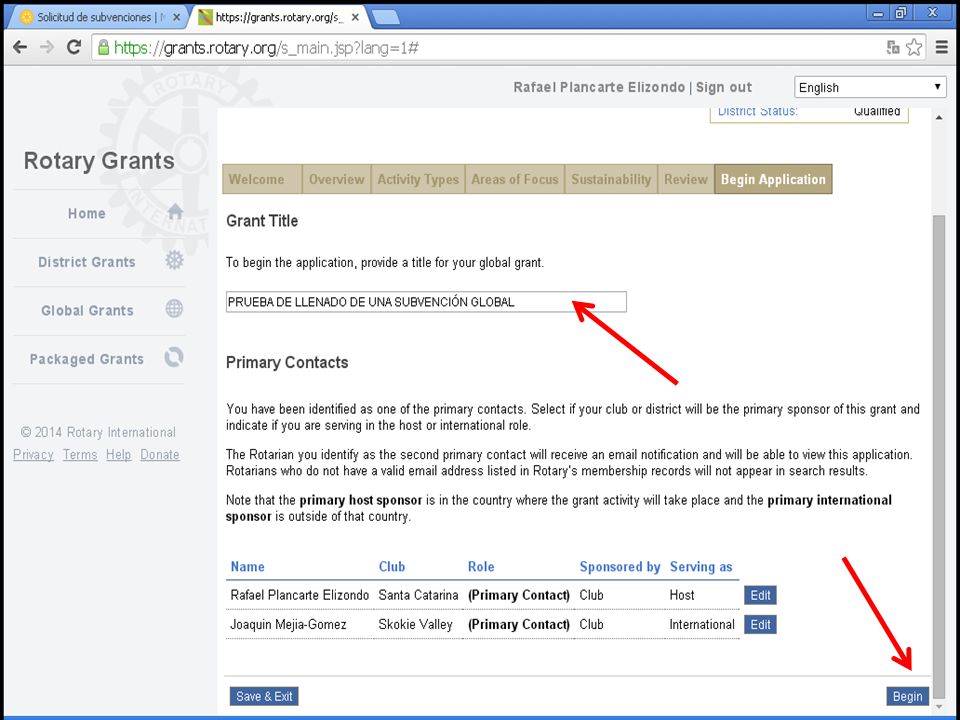Open the Activity Types step tab
The height and width of the screenshot is (720, 960).
pos(418,179)
